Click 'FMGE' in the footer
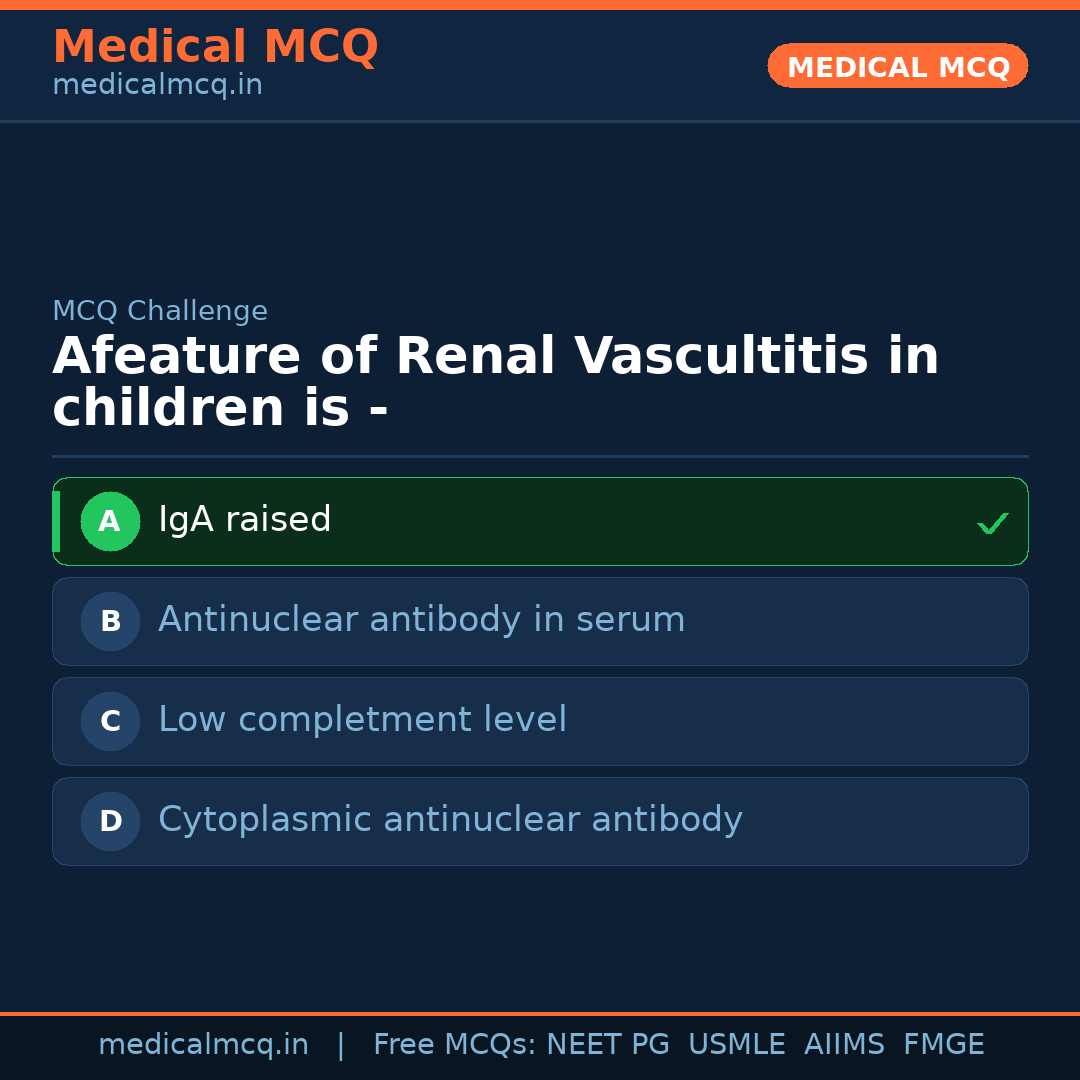 pos(943,1045)
